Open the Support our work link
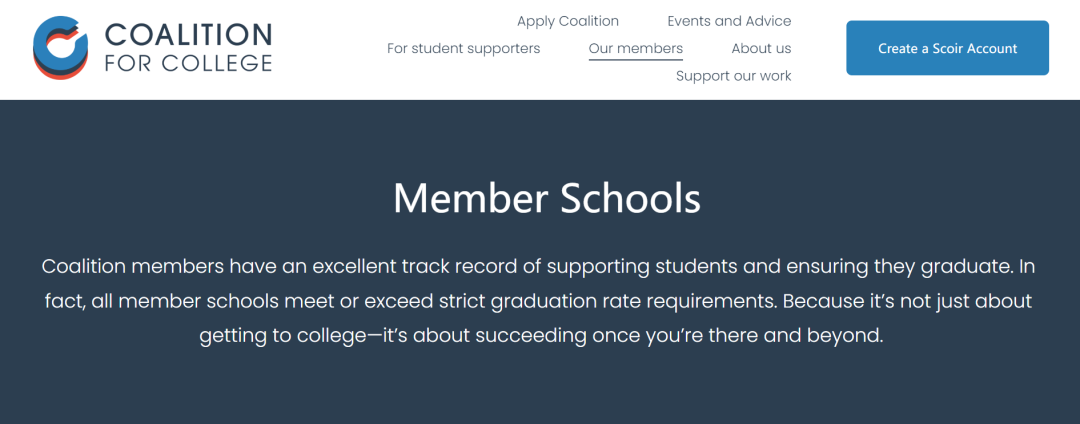 (x=734, y=76)
